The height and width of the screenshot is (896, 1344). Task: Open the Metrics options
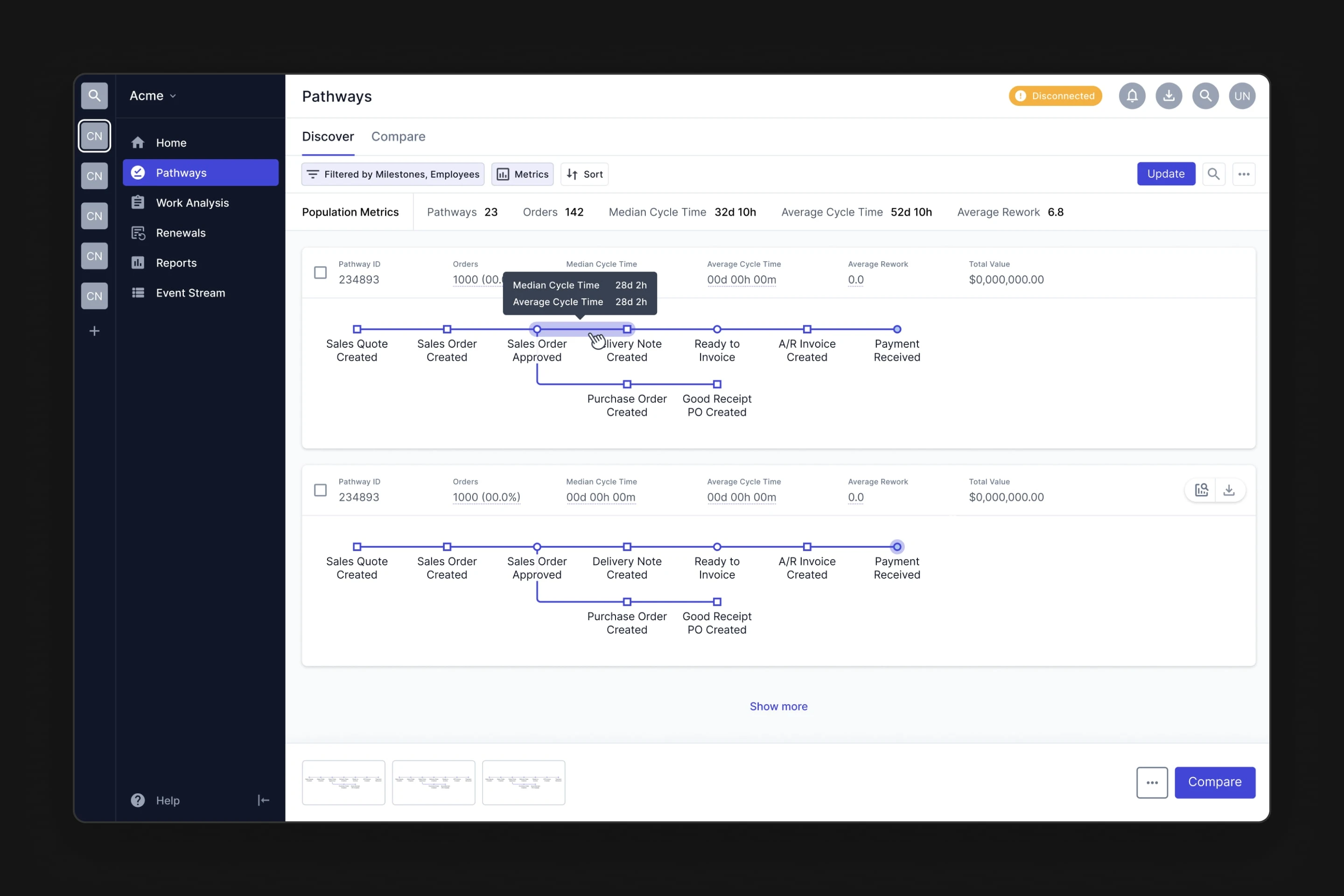point(522,174)
